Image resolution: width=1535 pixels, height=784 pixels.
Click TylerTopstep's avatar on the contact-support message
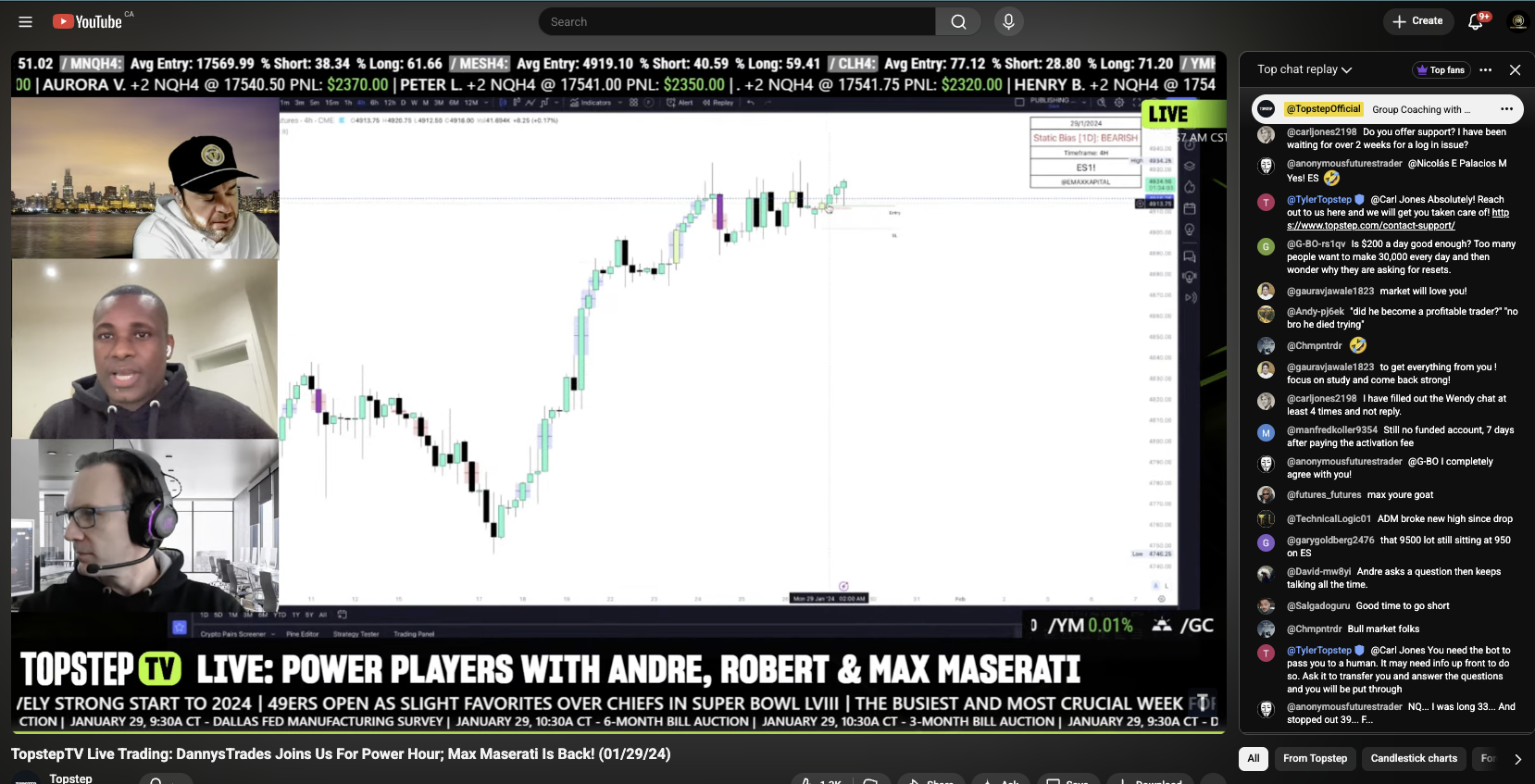[x=1266, y=202]
